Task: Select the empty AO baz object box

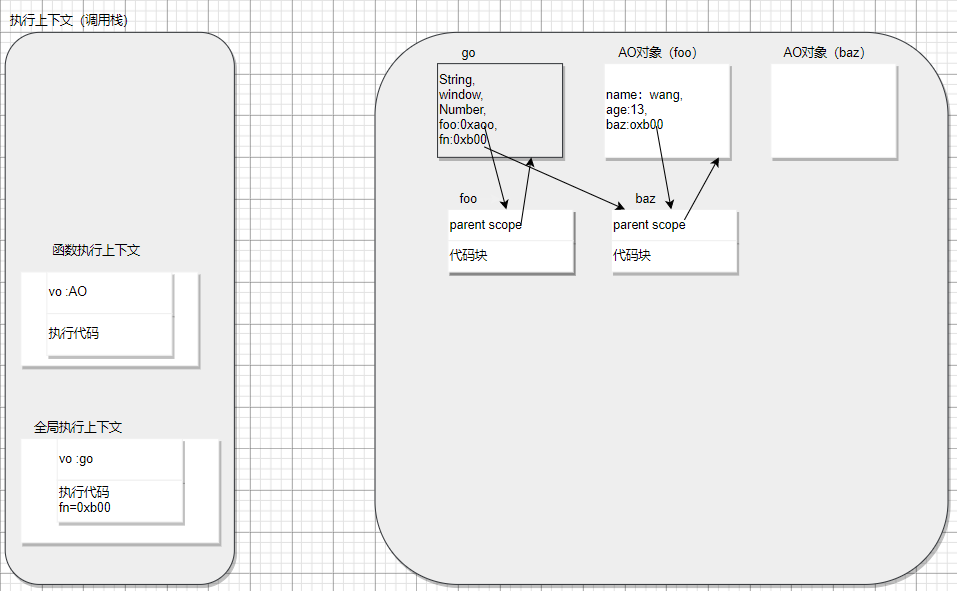Action: tap(834, 112)
